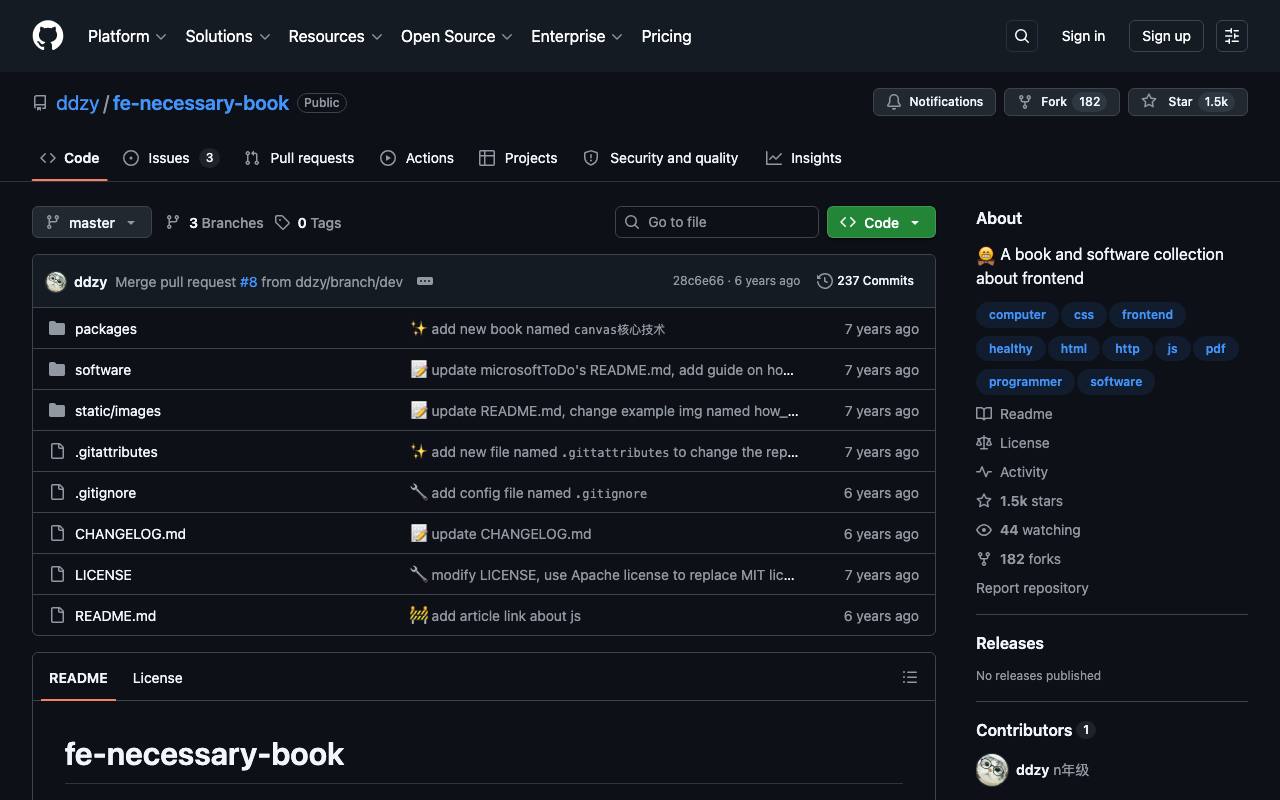Open the Projects tab

[518, 158]
